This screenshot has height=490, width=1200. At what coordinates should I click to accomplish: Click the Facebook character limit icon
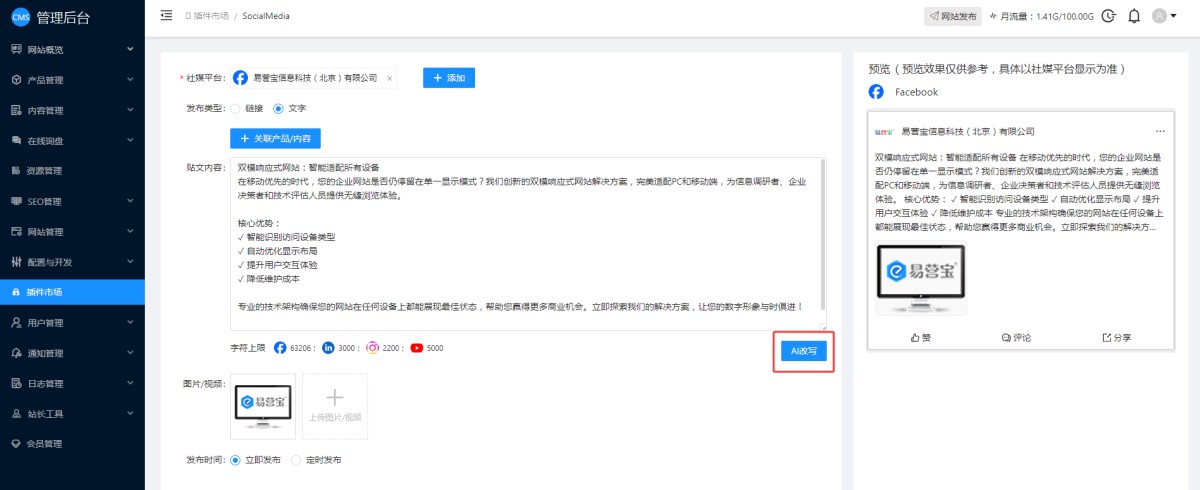[279, 348]
